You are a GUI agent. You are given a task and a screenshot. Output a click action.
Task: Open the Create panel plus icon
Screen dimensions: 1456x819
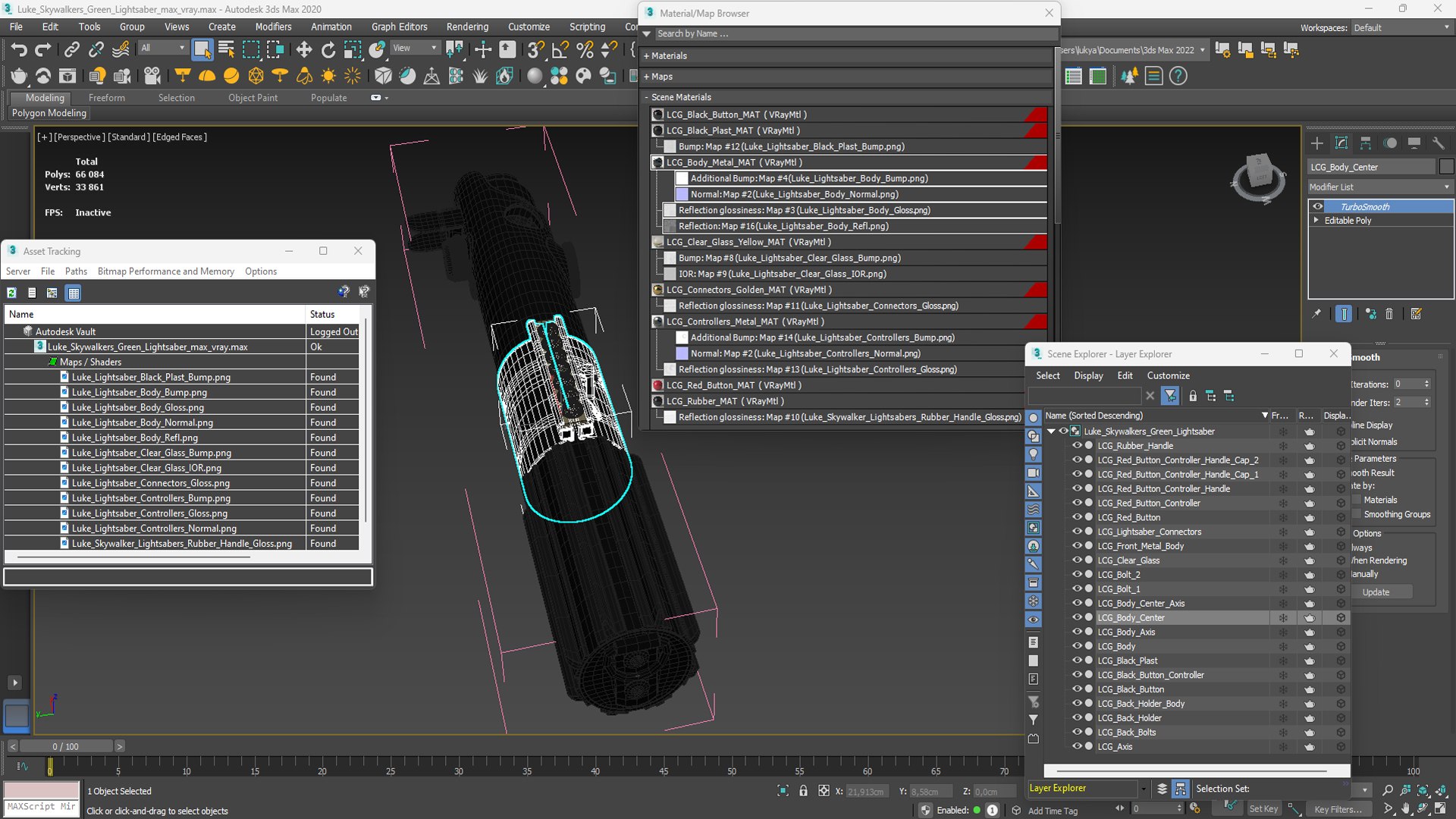pyautogui.click(x=1316, y=143)
